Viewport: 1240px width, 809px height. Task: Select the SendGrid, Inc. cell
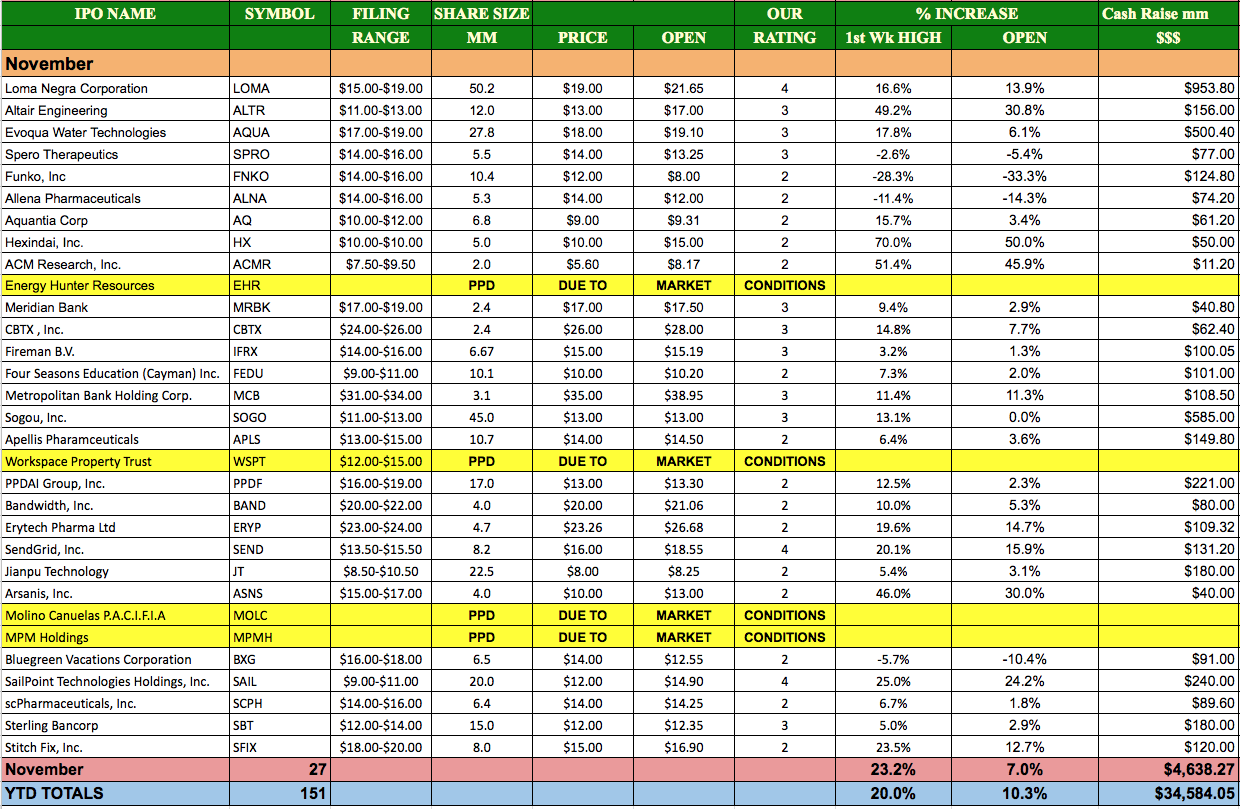pos(115,550)
